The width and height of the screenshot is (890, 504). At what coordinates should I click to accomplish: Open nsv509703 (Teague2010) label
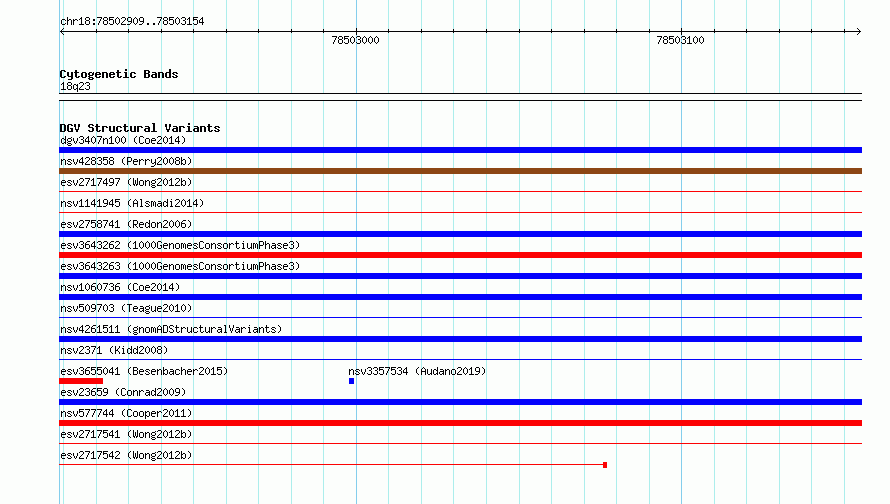coord(126,308)
